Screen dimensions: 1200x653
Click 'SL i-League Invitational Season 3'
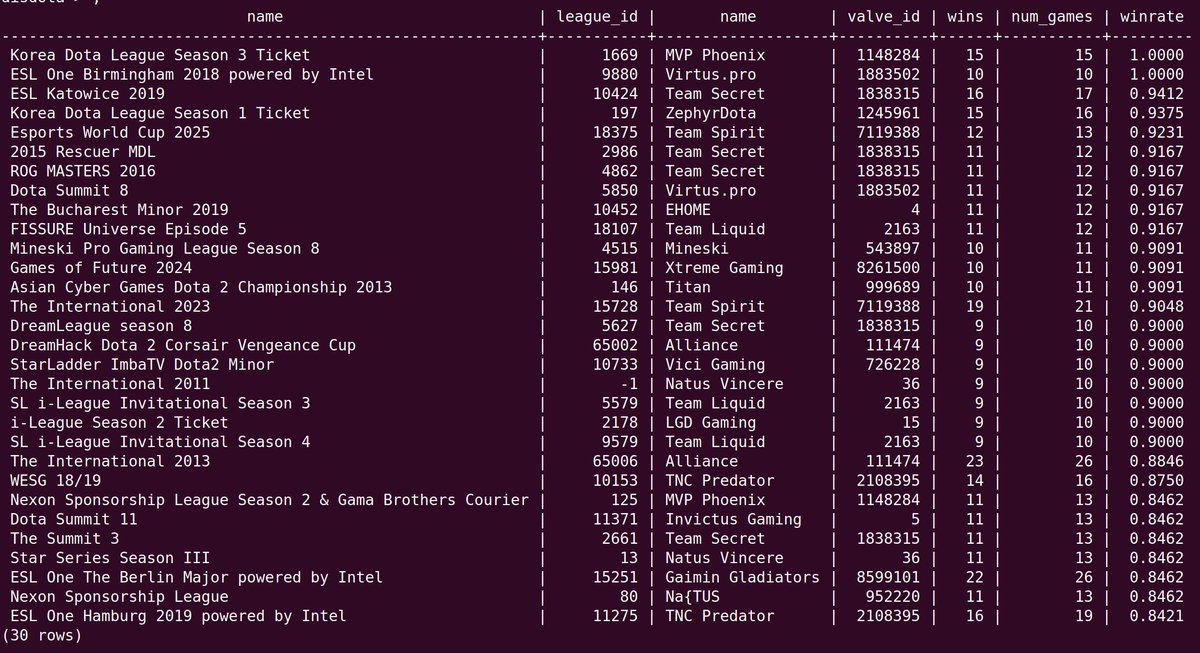(160, 403)
